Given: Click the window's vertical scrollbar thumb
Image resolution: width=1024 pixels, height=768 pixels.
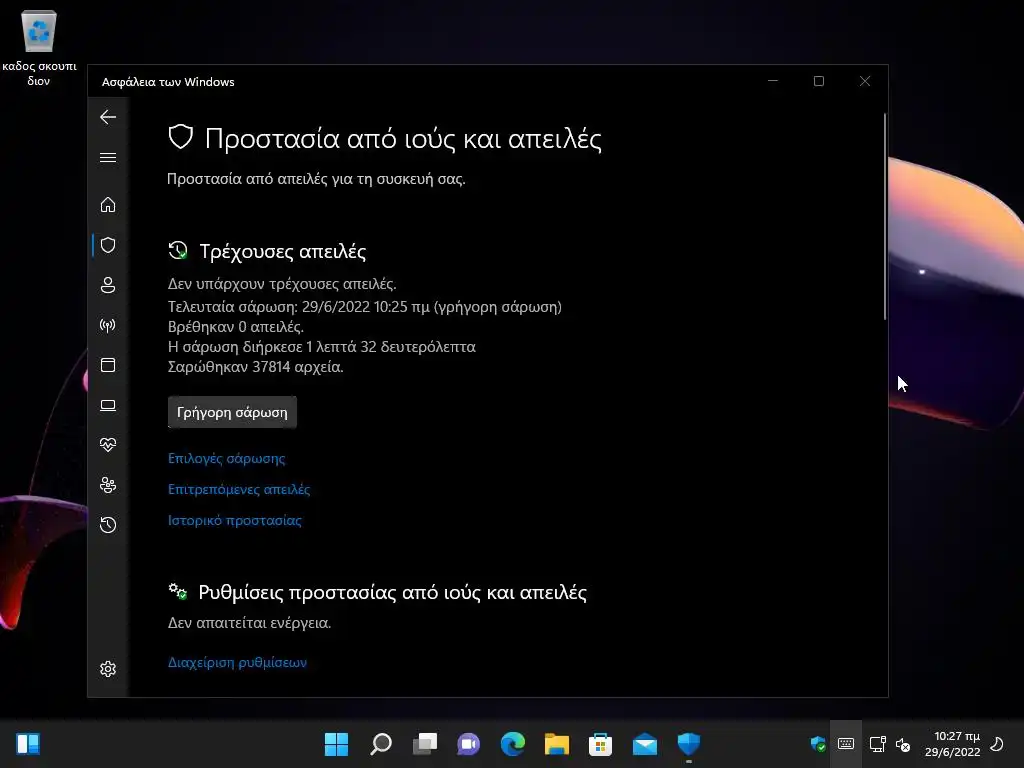Looking at the screenshot, I should (885, 216).
